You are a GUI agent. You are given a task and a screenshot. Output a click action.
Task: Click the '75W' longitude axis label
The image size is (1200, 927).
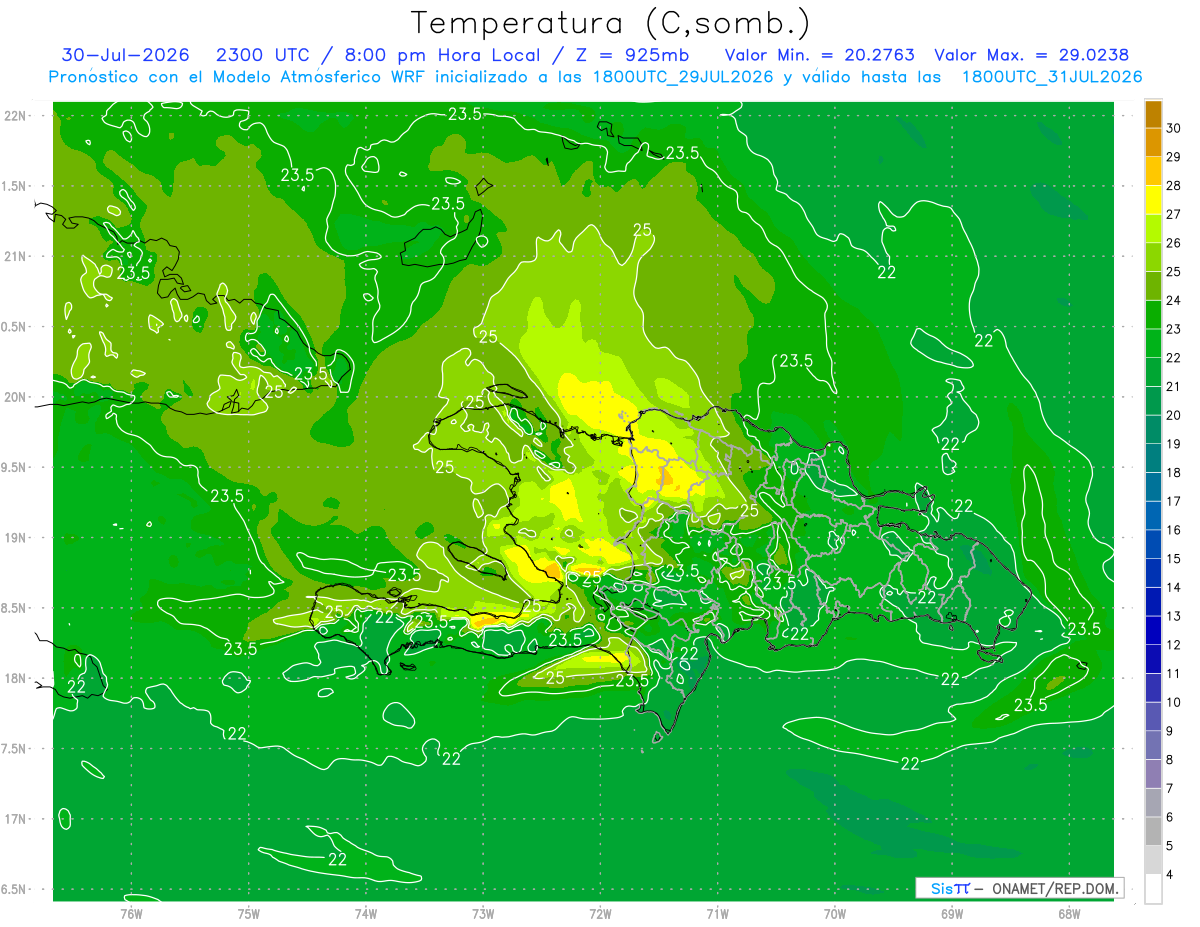tap(249, 913)
